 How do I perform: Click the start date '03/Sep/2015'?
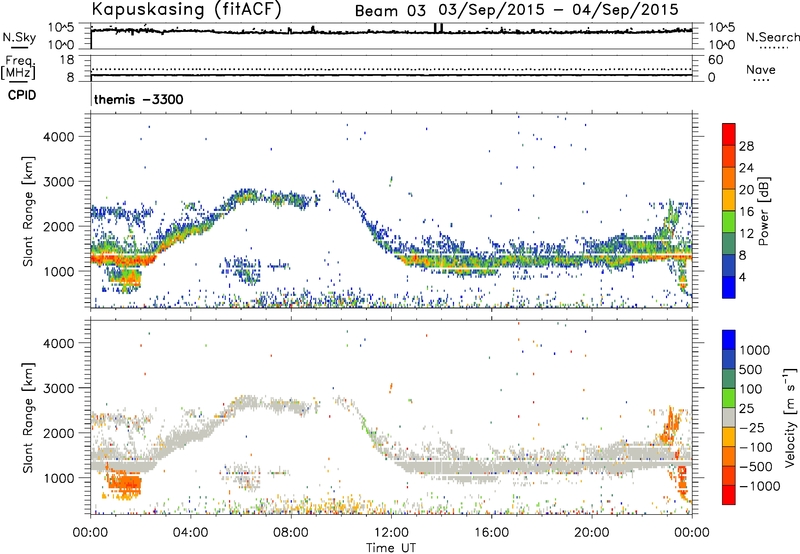[x=492, y=10]
